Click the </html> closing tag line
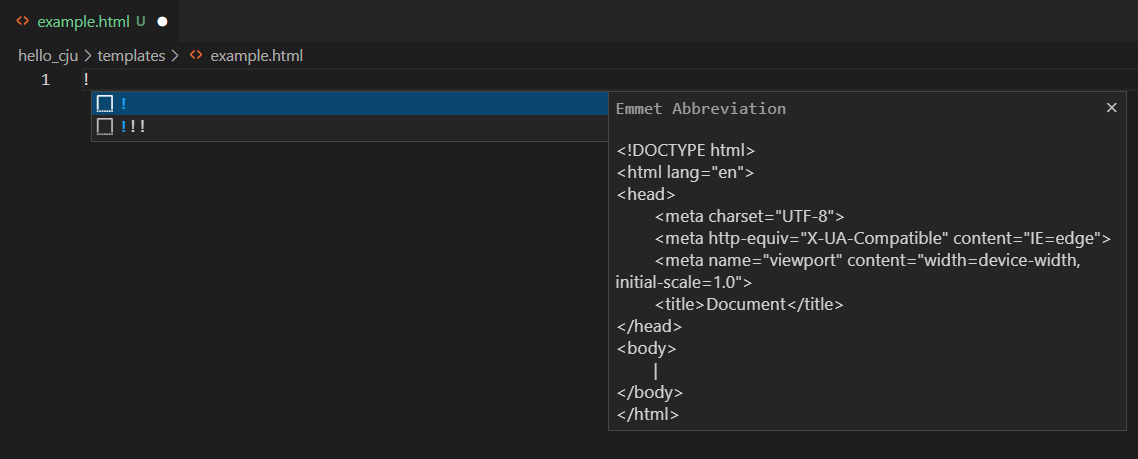The image size is (1138, 459). coord(647,415)
